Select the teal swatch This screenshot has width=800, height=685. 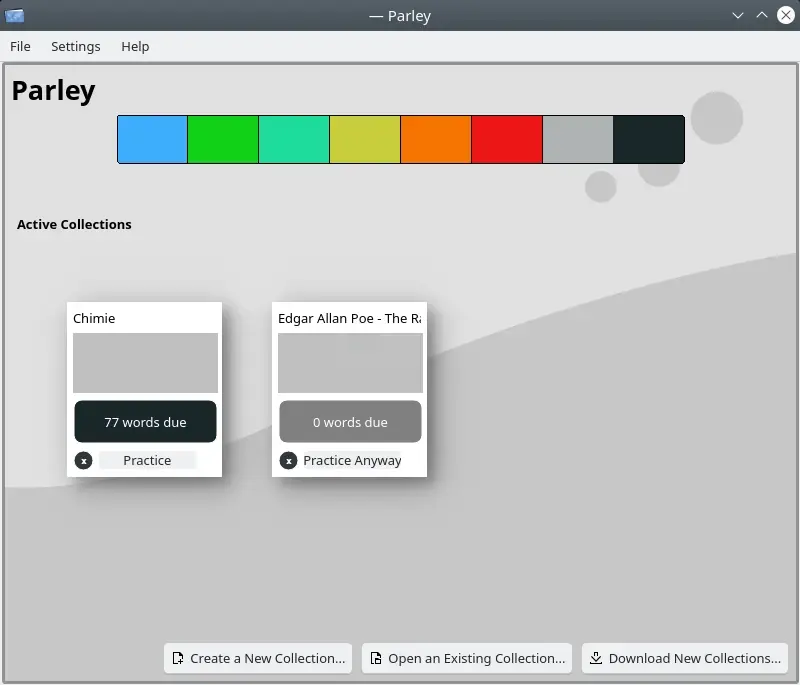tap(294, 139)
